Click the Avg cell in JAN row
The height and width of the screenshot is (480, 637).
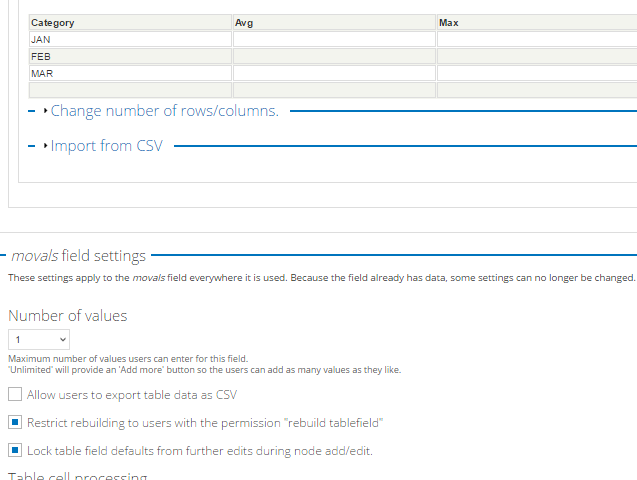tap(334, 39)
